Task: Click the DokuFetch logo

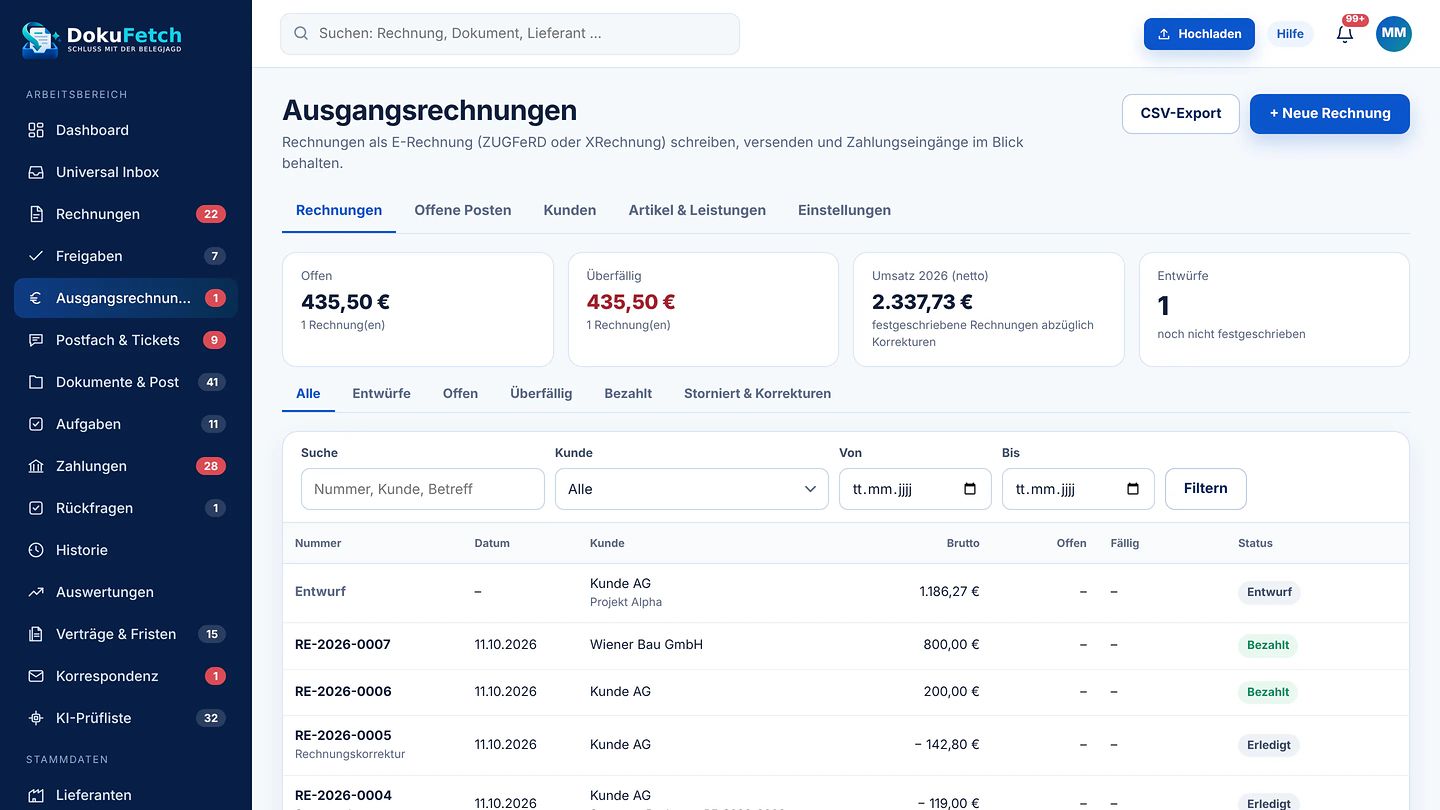Action: pyautogui.click(x=102, y=38)
